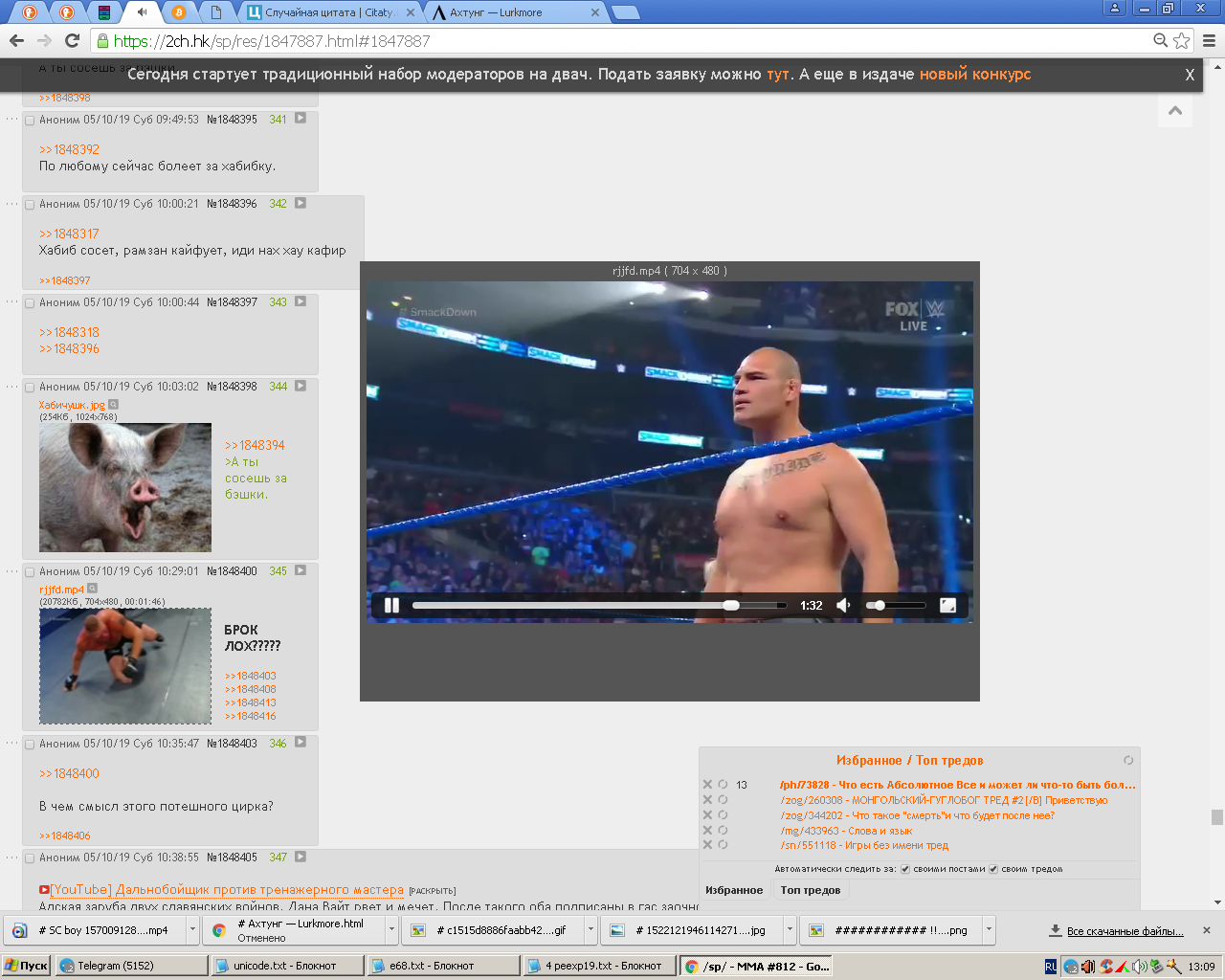This screenshot has width=1225, height=980.
Task: Click the arrow icon on post №1848395
Action: [x=301, y=119]
